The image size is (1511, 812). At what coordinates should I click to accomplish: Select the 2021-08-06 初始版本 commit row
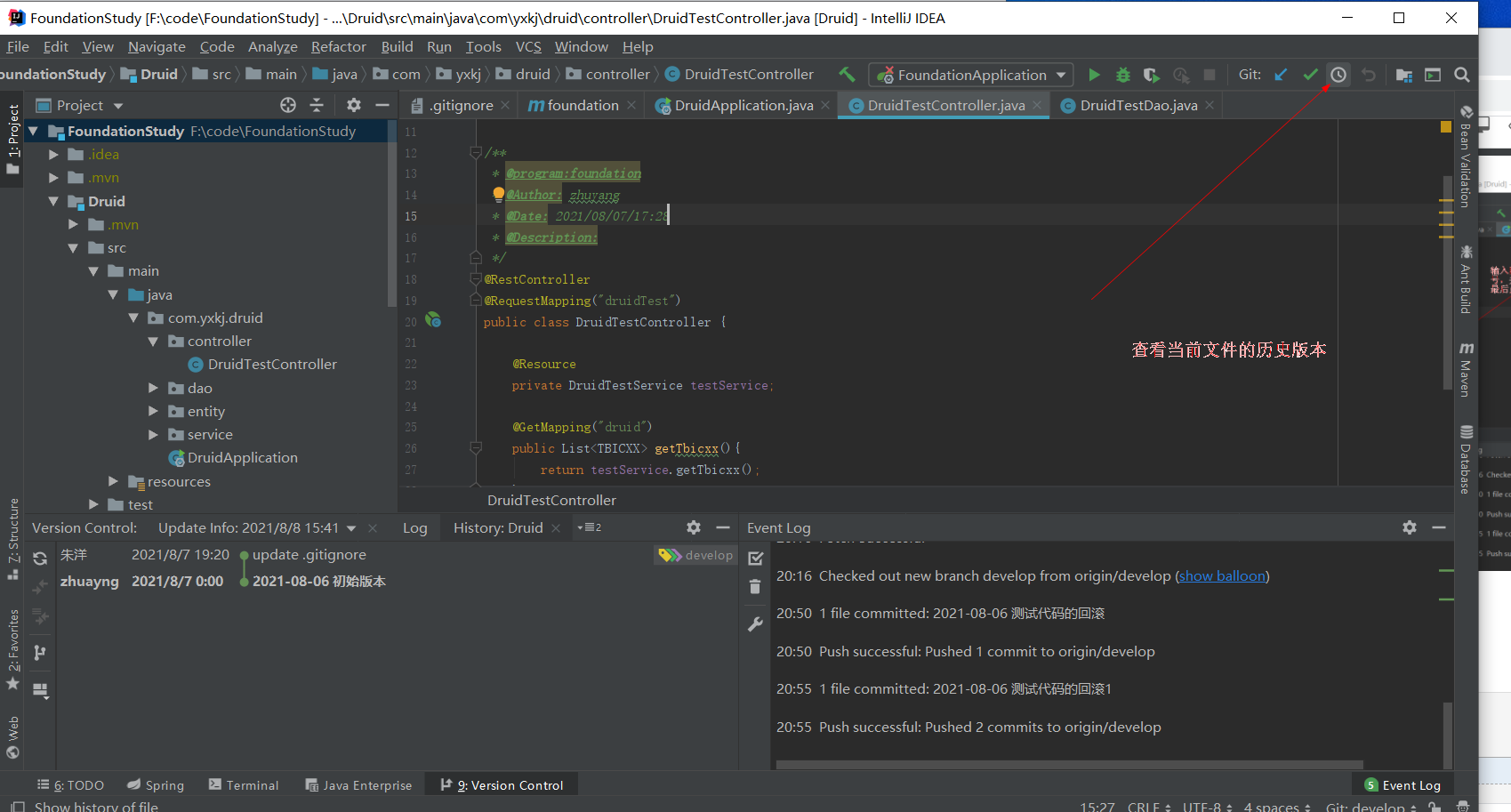pyautogui.click(x=397, y=582)
